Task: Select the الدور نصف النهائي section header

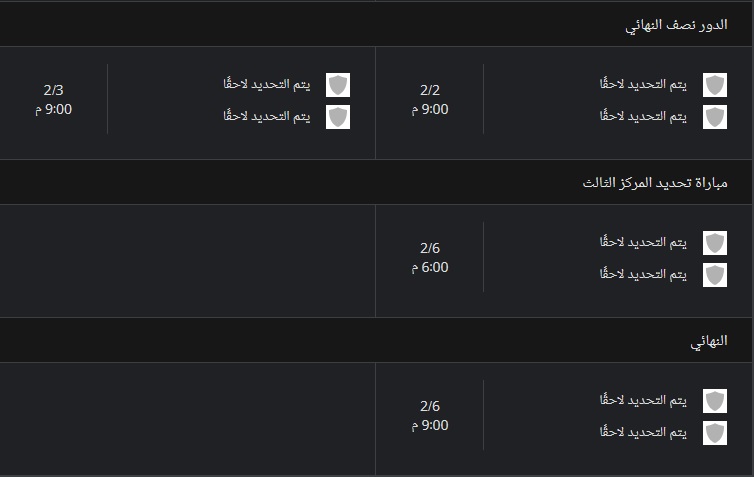Action: click(x=676, y=25)
